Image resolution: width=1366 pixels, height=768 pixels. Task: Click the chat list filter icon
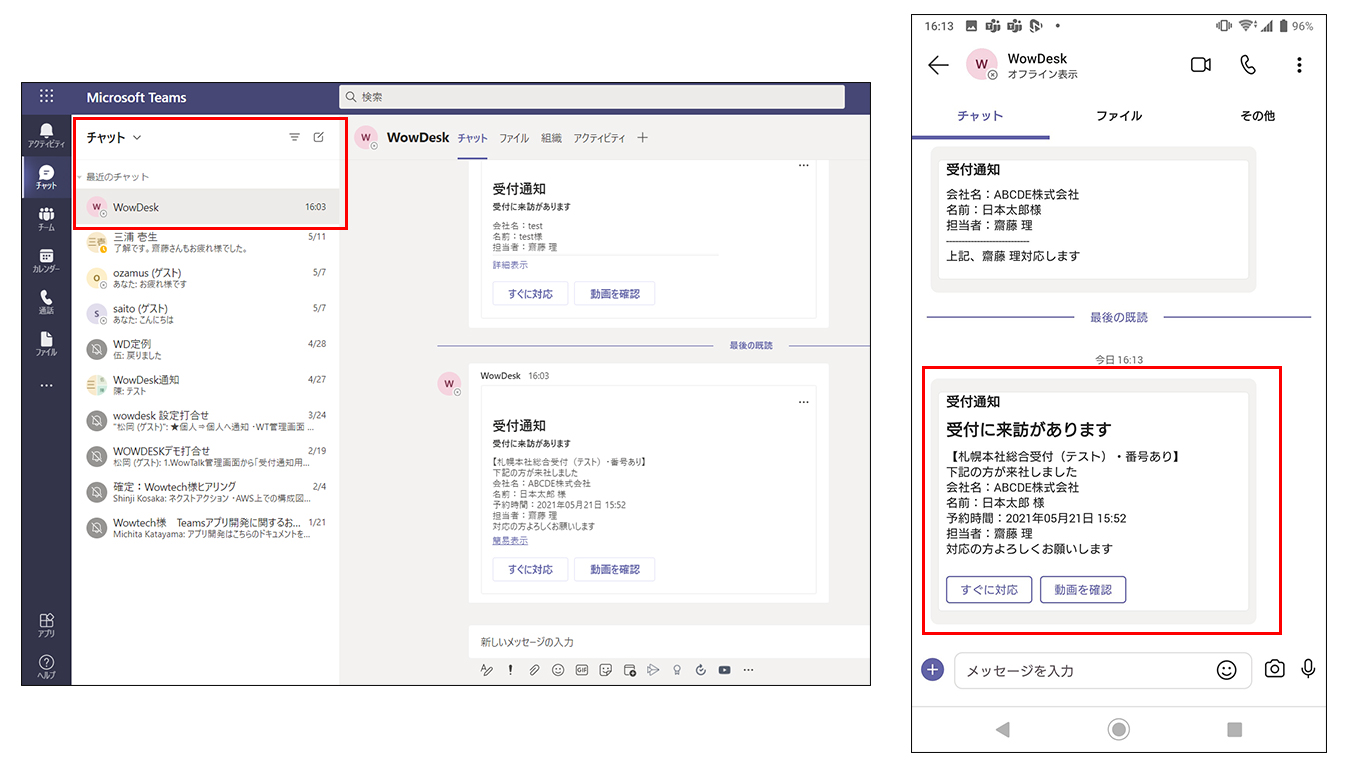[294, 137]
